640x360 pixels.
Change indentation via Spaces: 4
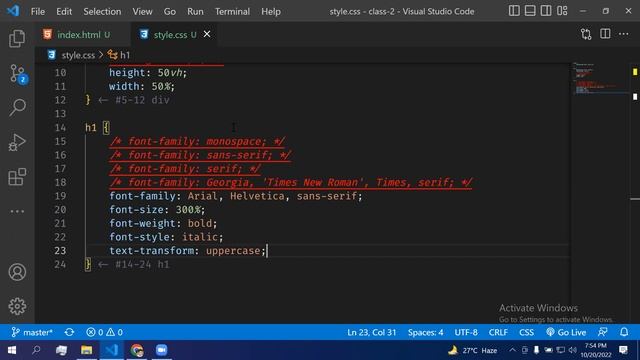[425, 332]
